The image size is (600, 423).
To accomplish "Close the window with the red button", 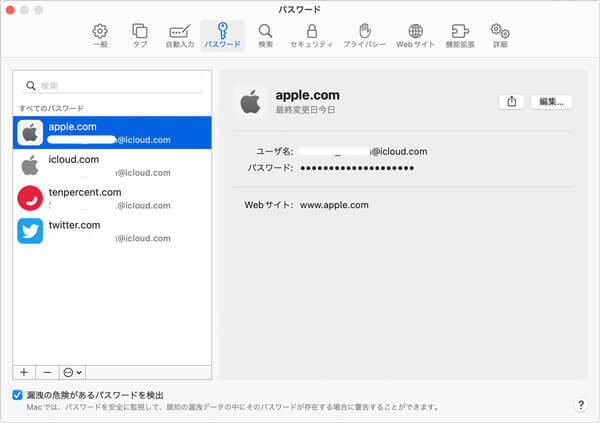I will pos(10,10).
